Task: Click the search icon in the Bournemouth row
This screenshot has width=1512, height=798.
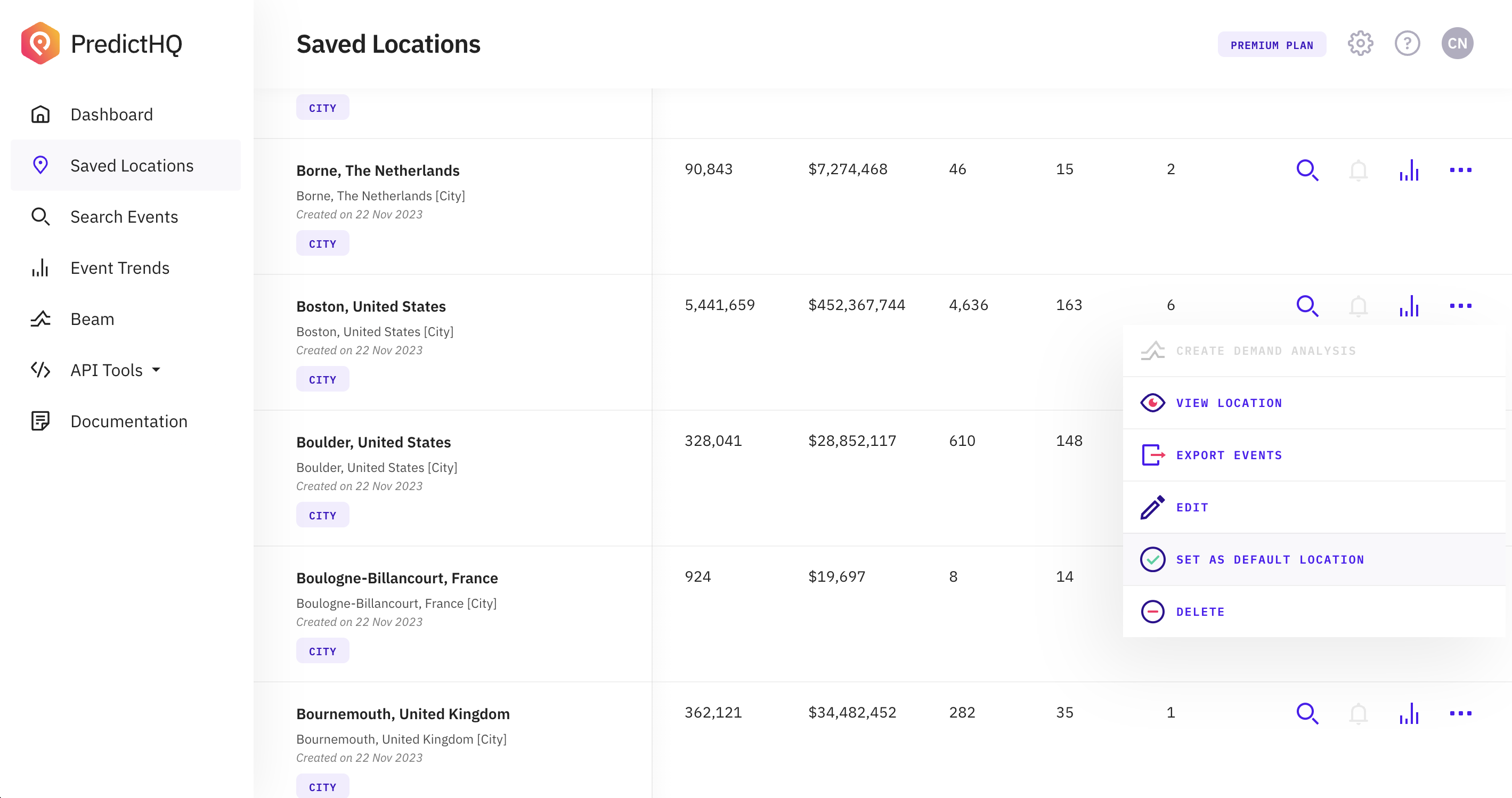Action: click(1307, 713)
